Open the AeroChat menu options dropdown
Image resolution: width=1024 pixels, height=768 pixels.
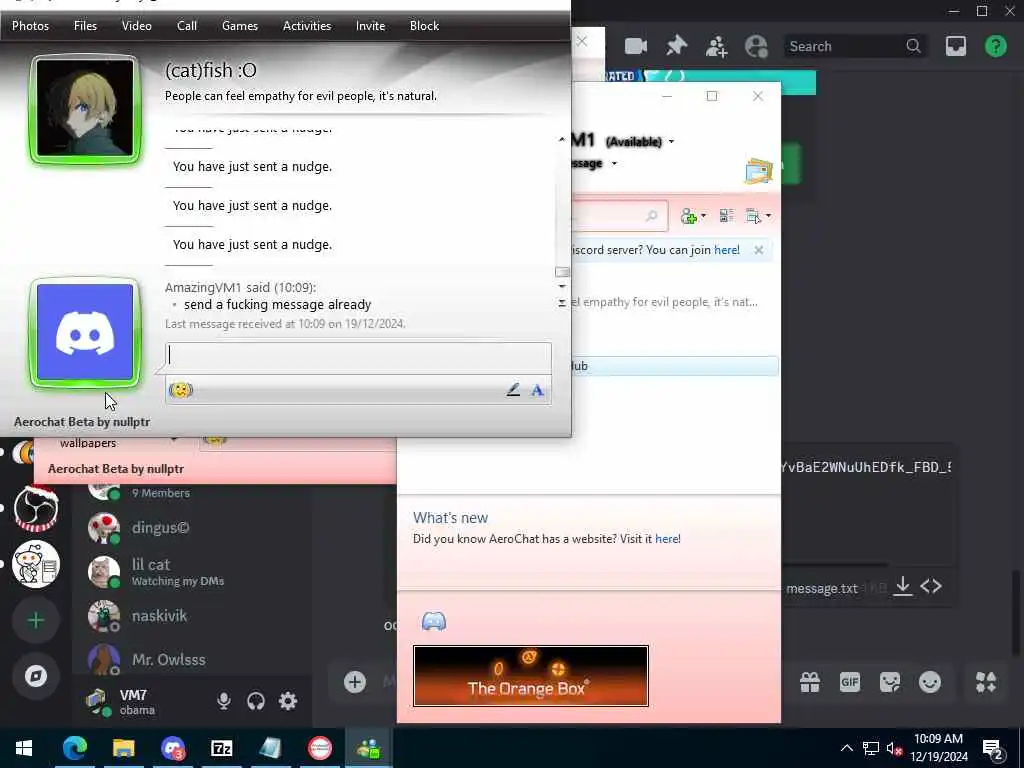[x=758, y=216]
